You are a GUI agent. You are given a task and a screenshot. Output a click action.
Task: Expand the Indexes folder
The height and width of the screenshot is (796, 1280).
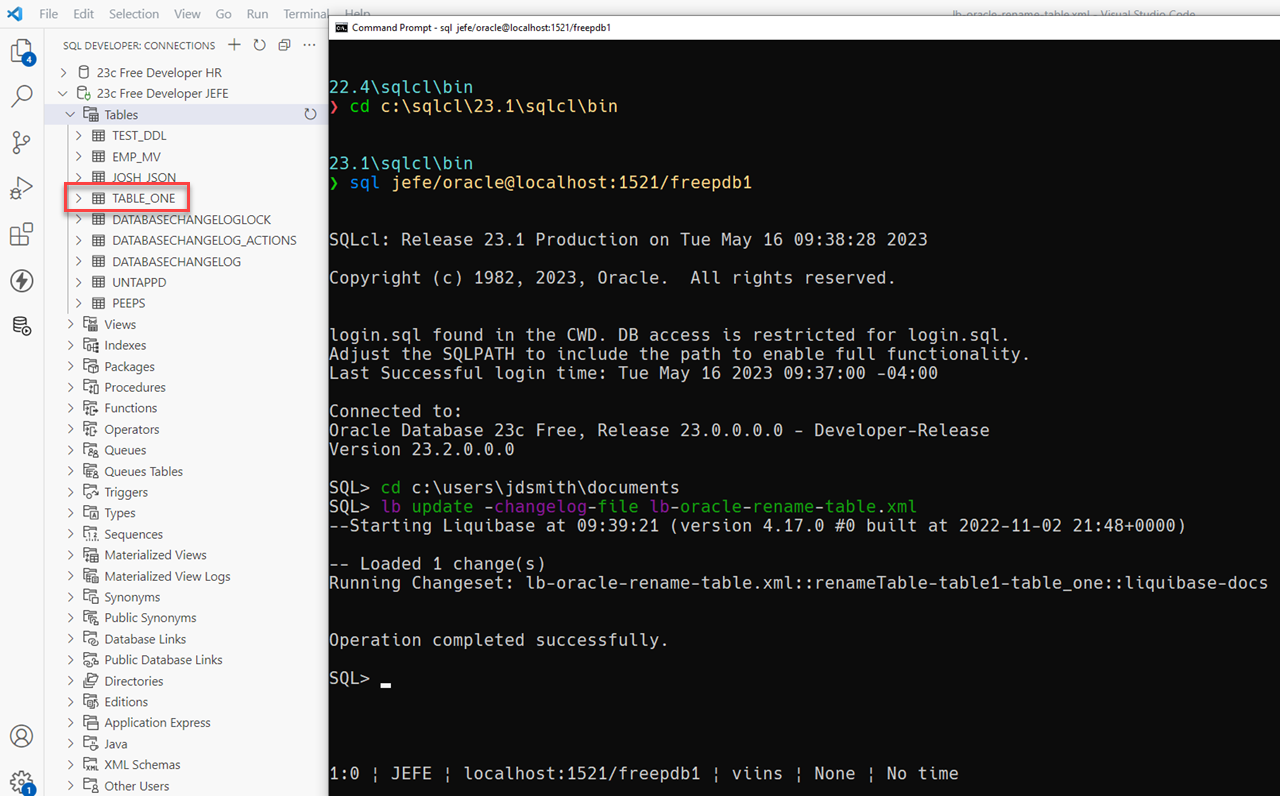coord(71,346)
